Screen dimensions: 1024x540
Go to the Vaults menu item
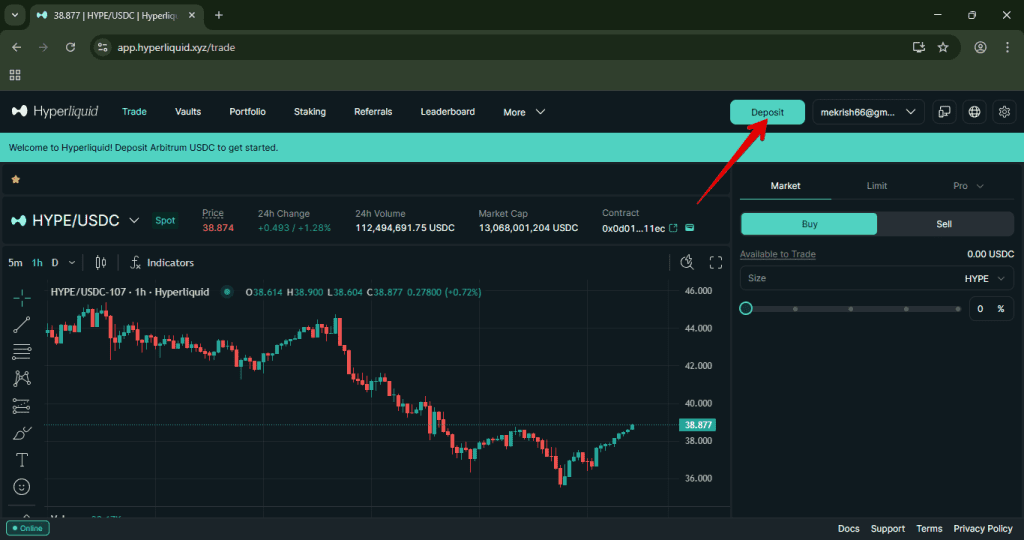point(188,112)
